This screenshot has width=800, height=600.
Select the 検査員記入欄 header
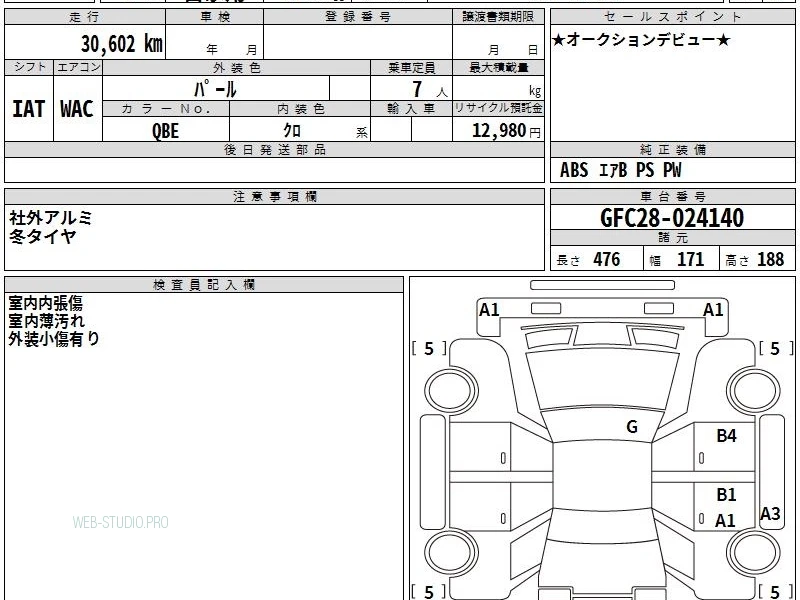pyautogui.click(x=204, y=285)
